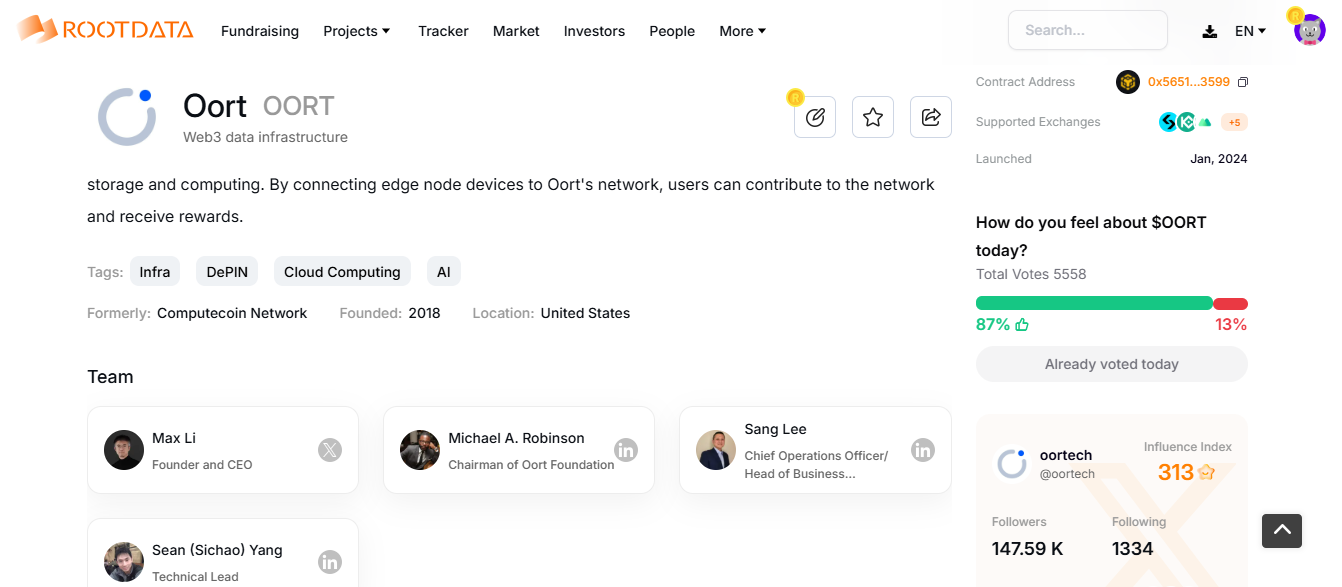Share the Oort project page

[x=931, y=117]
